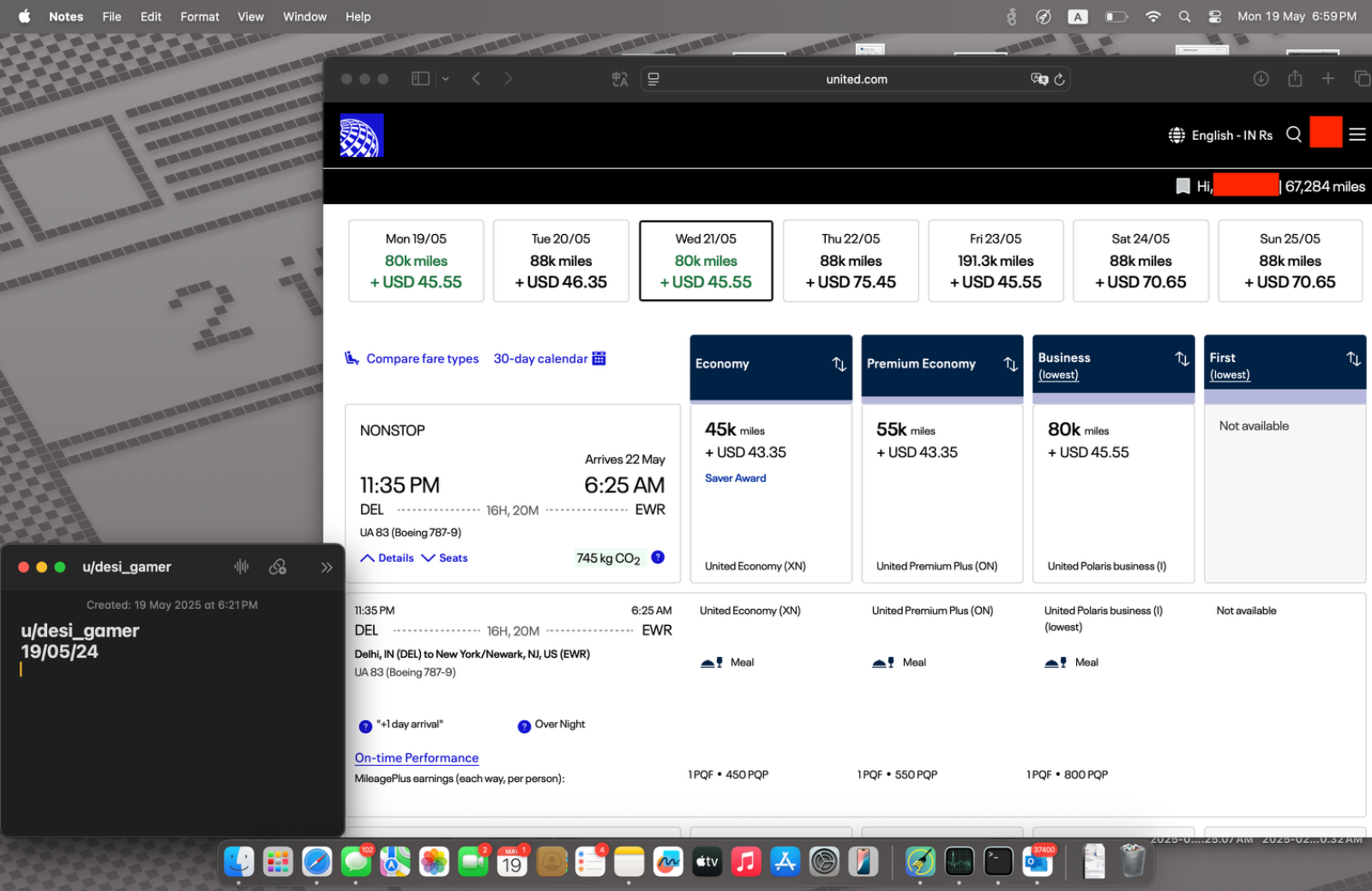The width and height of the screenshot is (1372, 891).
Task: Open the site search magnifier icon
Action: [x=1294, y=135]
